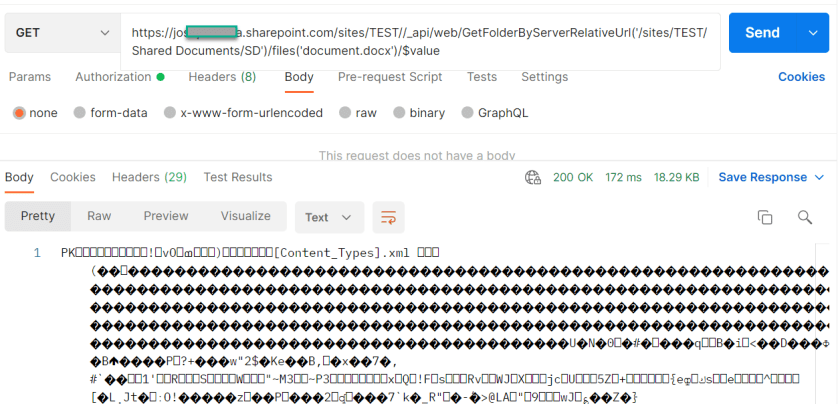This screenshot has height=404, width=838.
Task: Click in the request URL field
Action: pos(420,41)
